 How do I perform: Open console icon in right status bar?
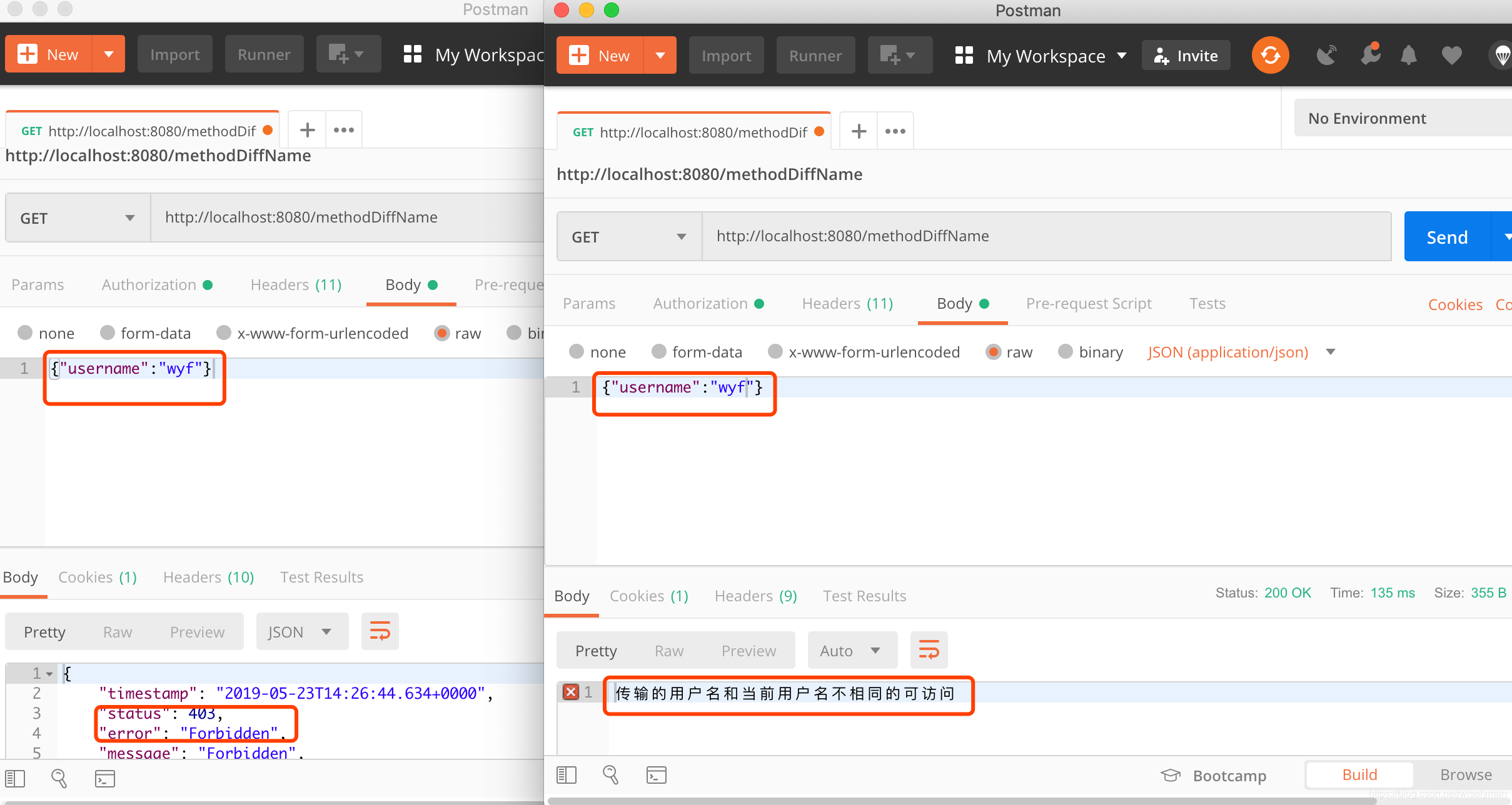pyautogui.click(x=656, y=775)
